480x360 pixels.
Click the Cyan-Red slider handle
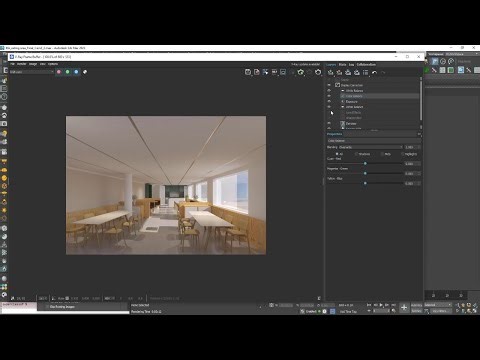pyautogui.click(x=365, y=163)
